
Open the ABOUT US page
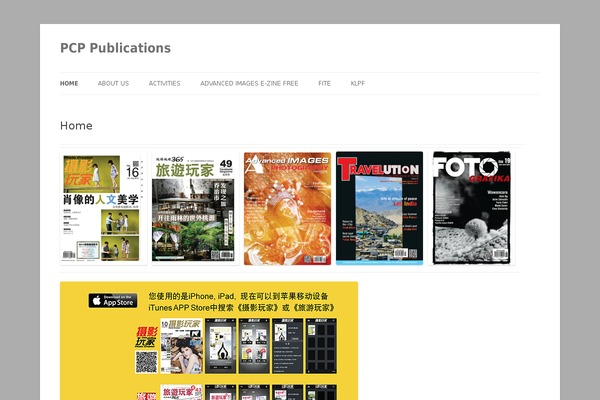click(x=113, y=83)
